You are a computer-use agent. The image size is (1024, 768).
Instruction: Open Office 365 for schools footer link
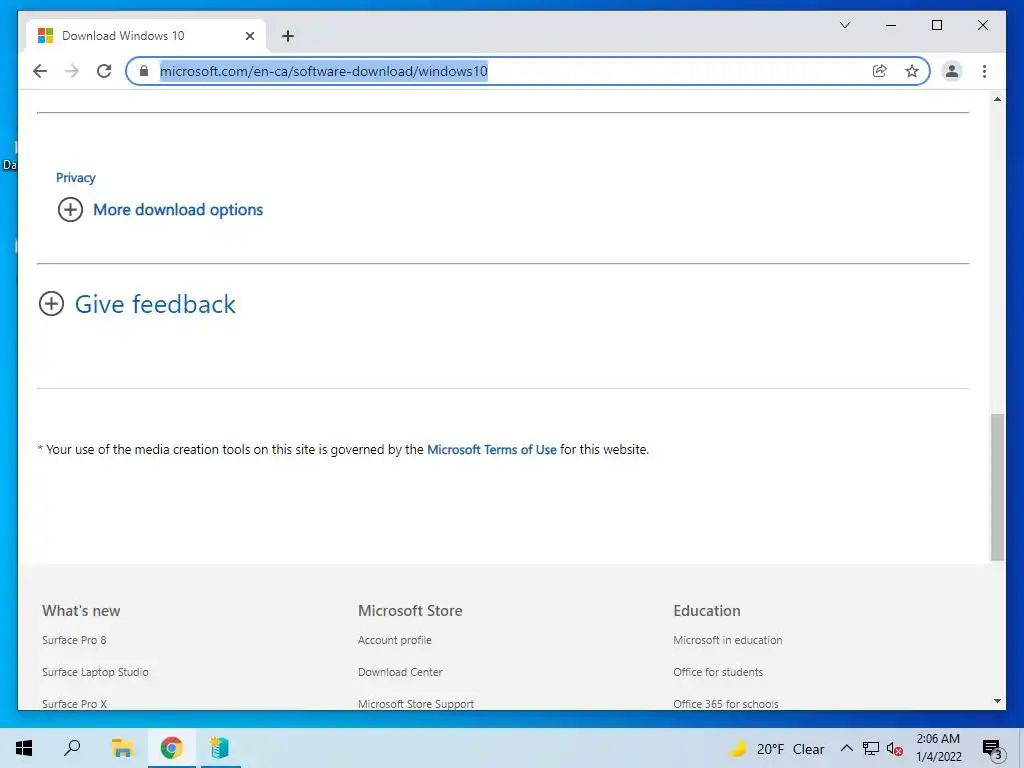[726, 704]
